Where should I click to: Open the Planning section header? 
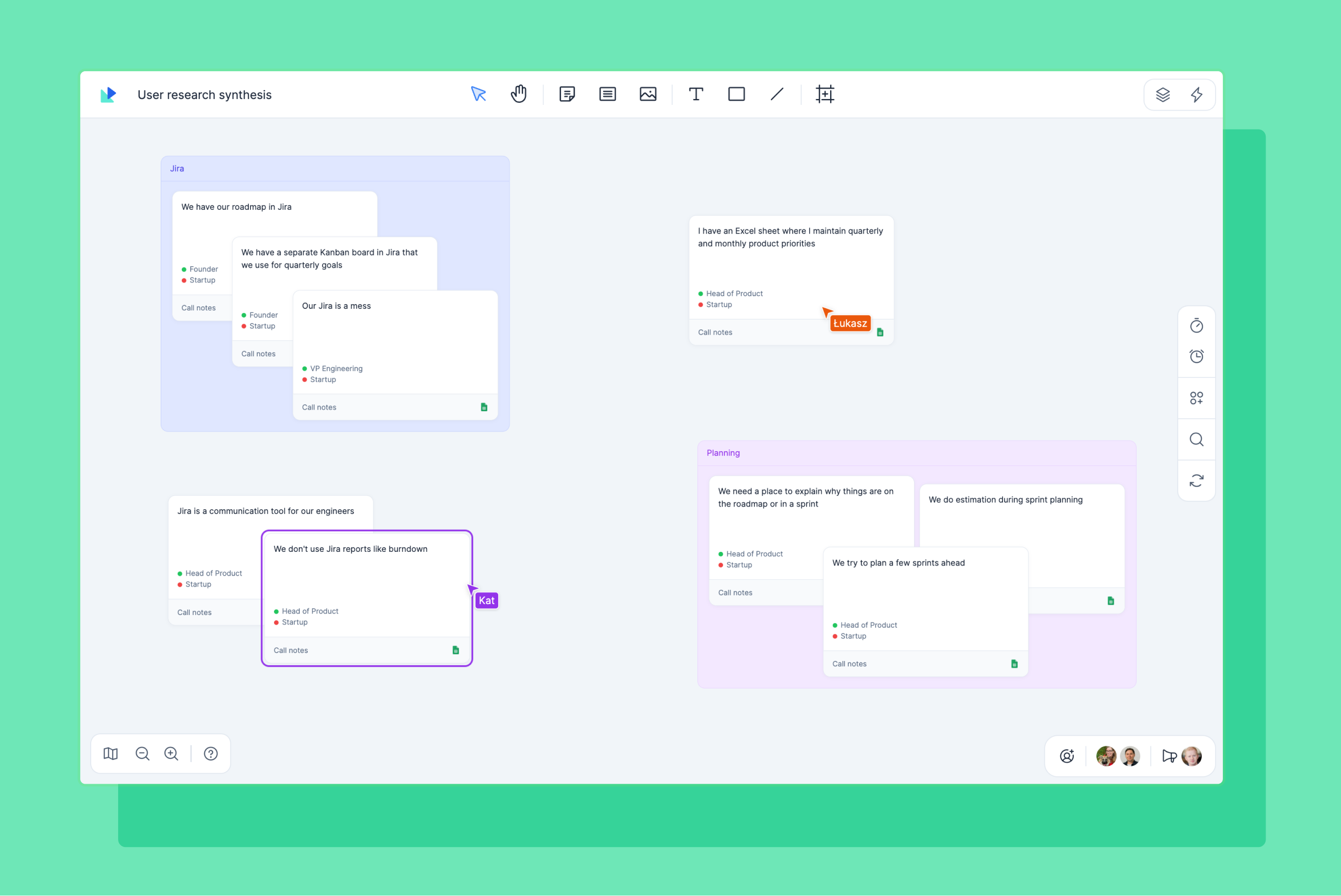(x=723, y=453)
